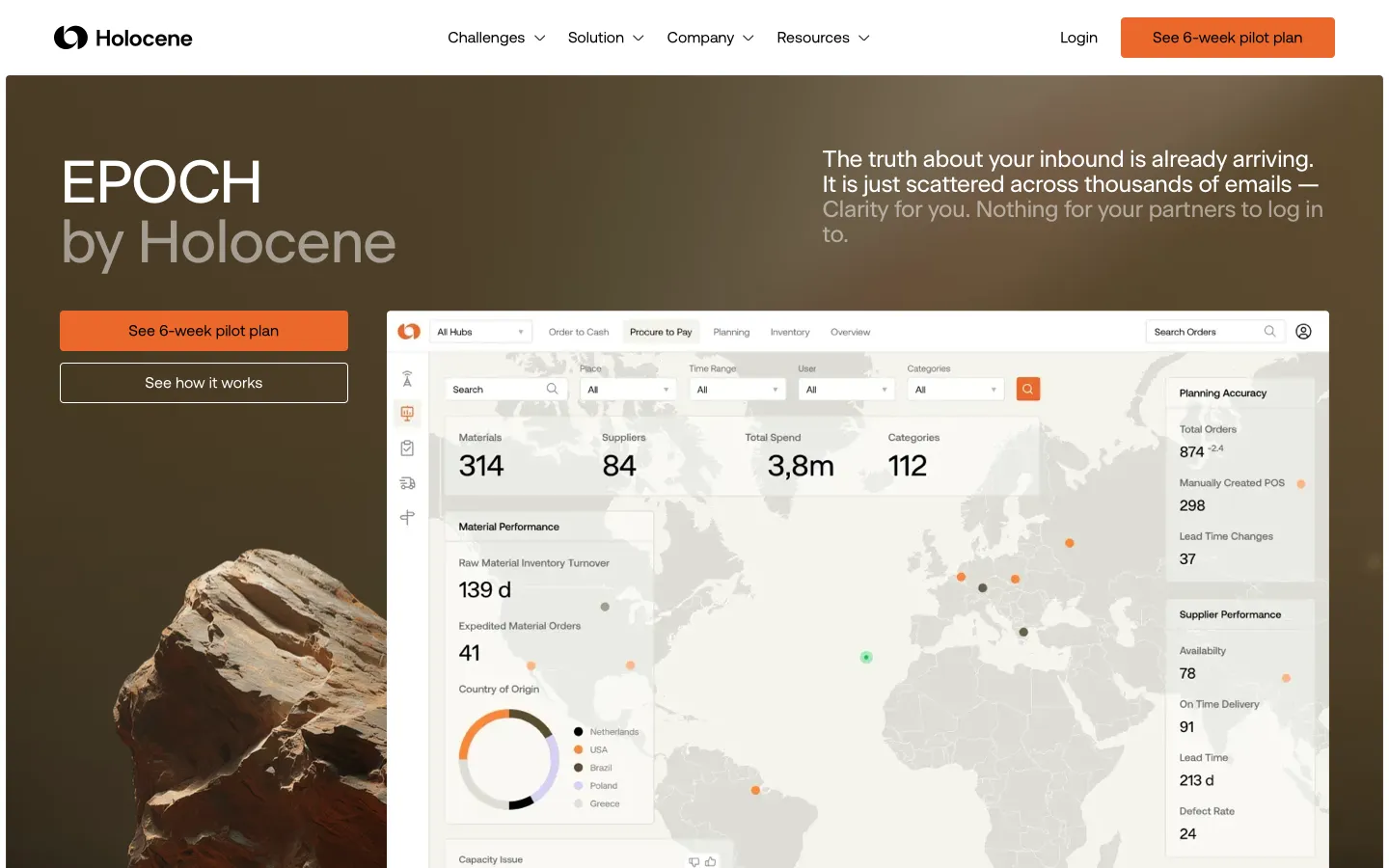This screenshot has height=868, width=1389.
Task: Open the Resources menu
Action: coord(823,38)
